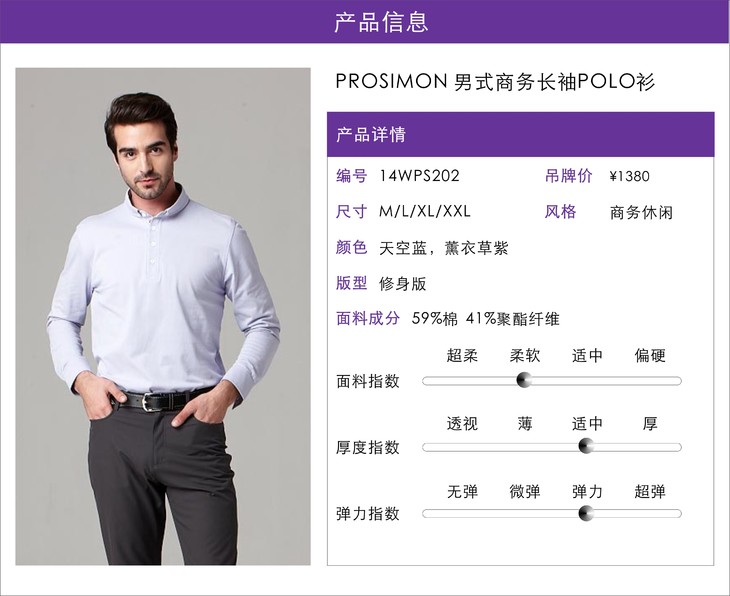
Task: Select the 超弹 elasticity label
Action: tap(650, 491)
